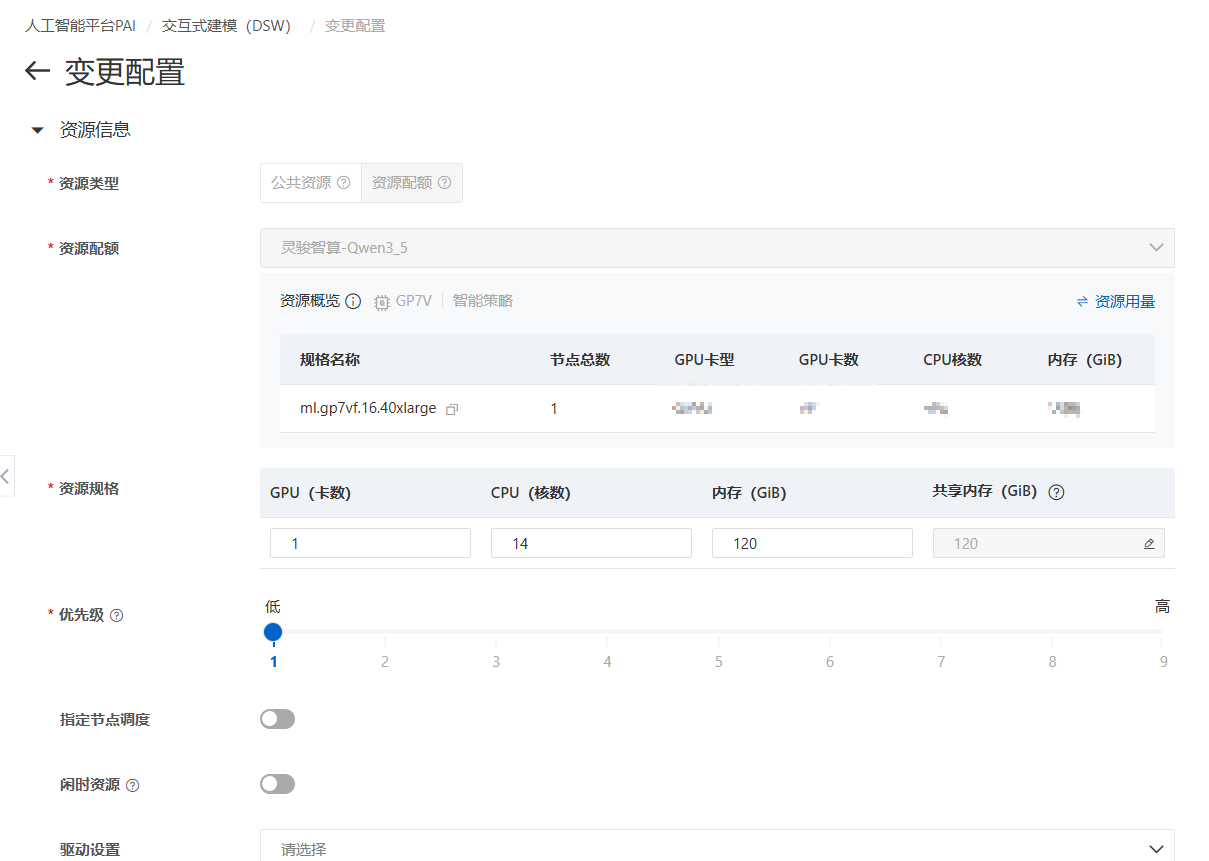Open the 驱动设置 dropdown
The image size is (1209, 861).
point(717,848)
